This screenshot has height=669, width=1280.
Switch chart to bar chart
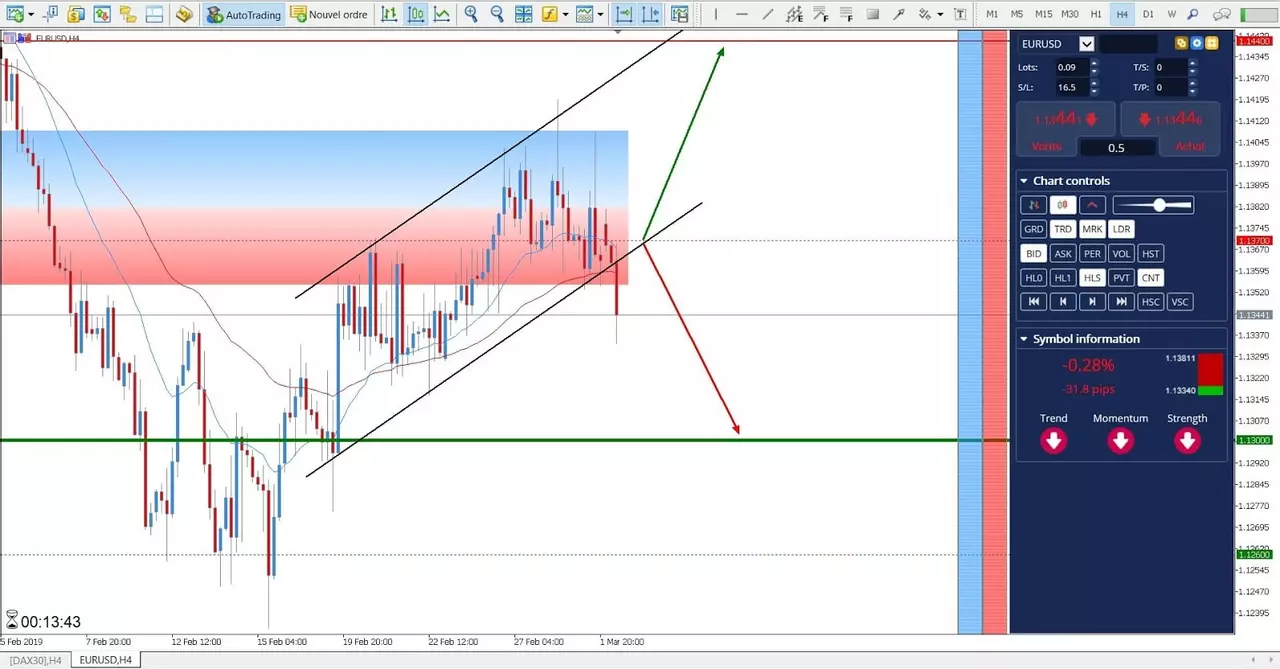pos(389,14)
